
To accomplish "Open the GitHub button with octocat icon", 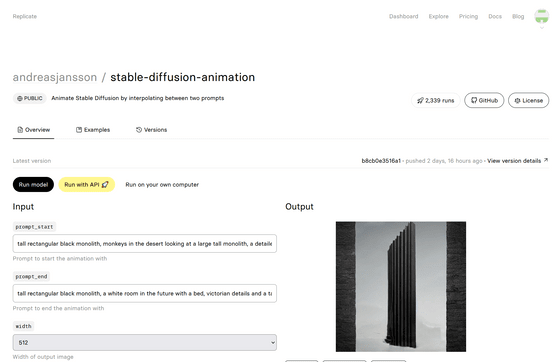I will pyautogui.click(x=484, y=100).
